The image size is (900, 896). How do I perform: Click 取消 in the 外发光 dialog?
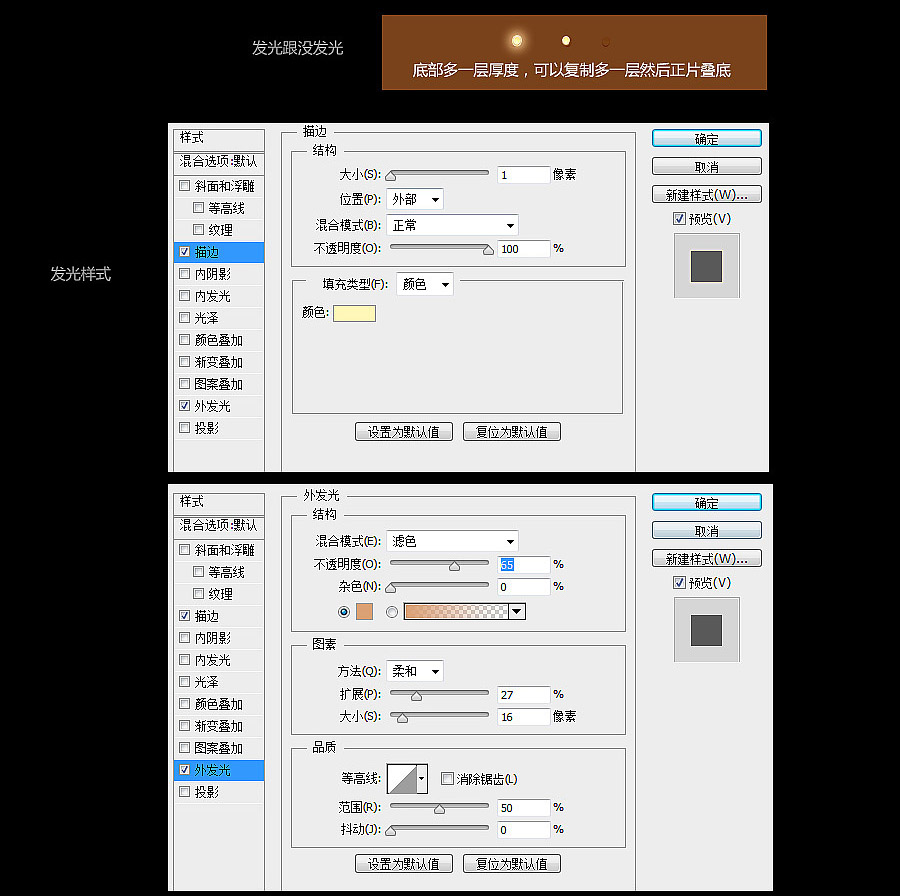tap(707, 530)
